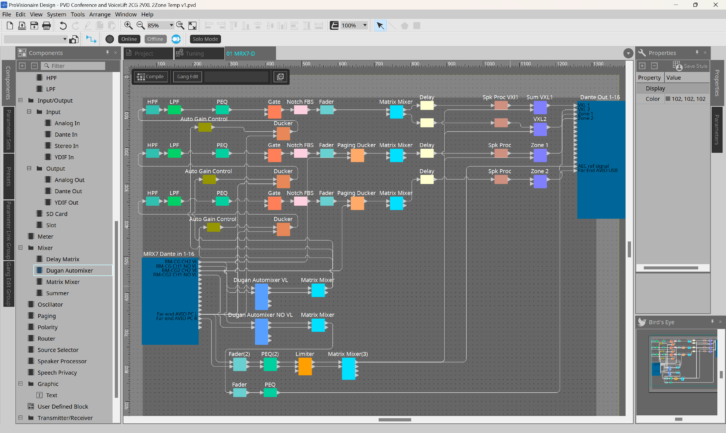
Task: Select the orange Limiter component block
Action: click(305, 367)
